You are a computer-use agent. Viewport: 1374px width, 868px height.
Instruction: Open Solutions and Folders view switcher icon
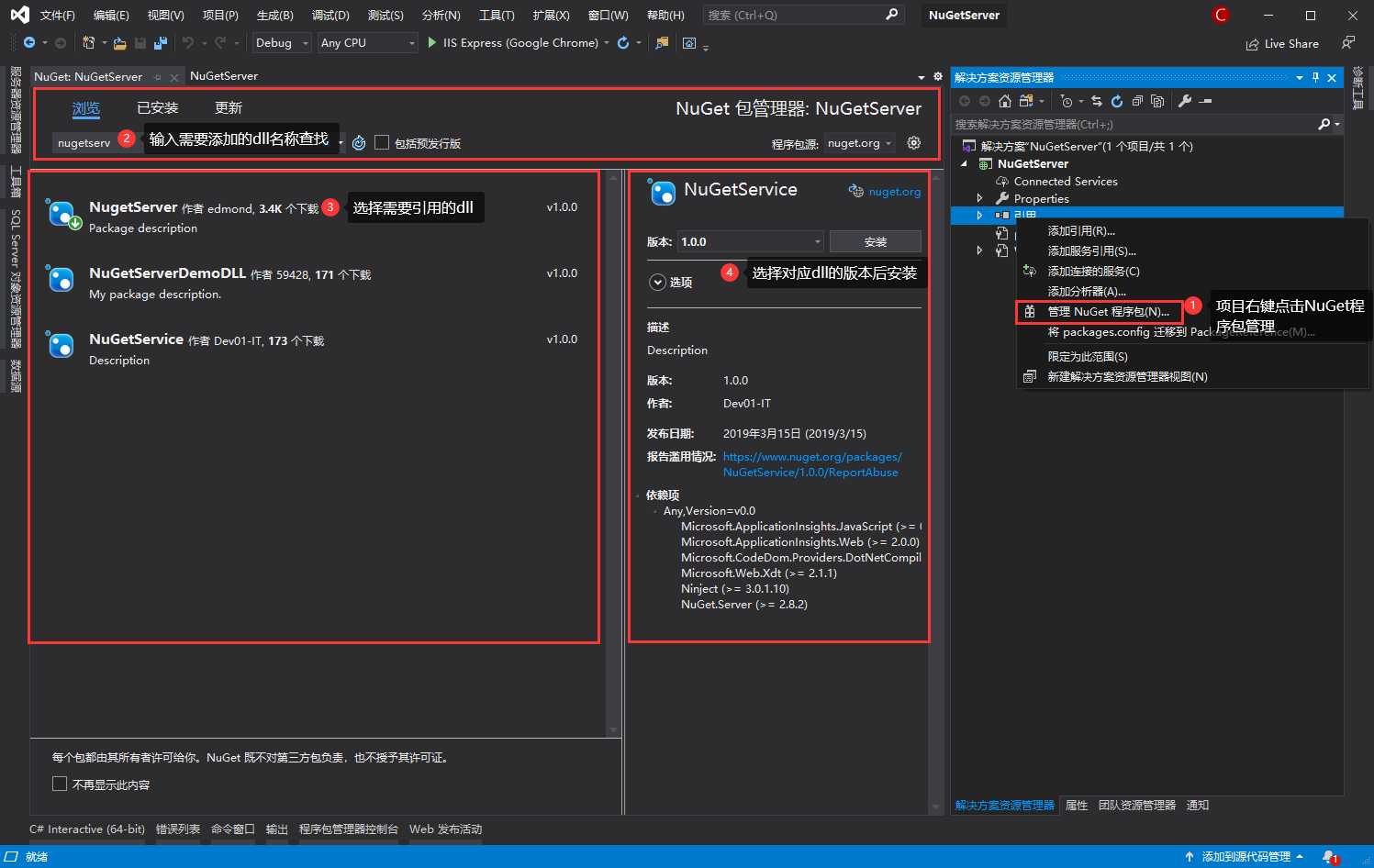(x=1026, y=101)
